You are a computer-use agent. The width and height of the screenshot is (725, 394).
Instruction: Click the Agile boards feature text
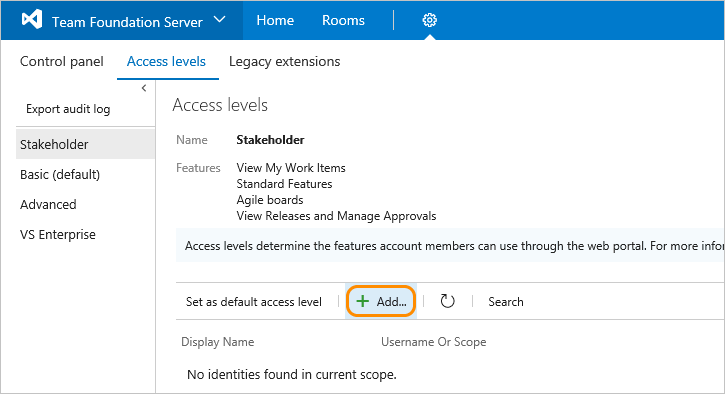270,200
